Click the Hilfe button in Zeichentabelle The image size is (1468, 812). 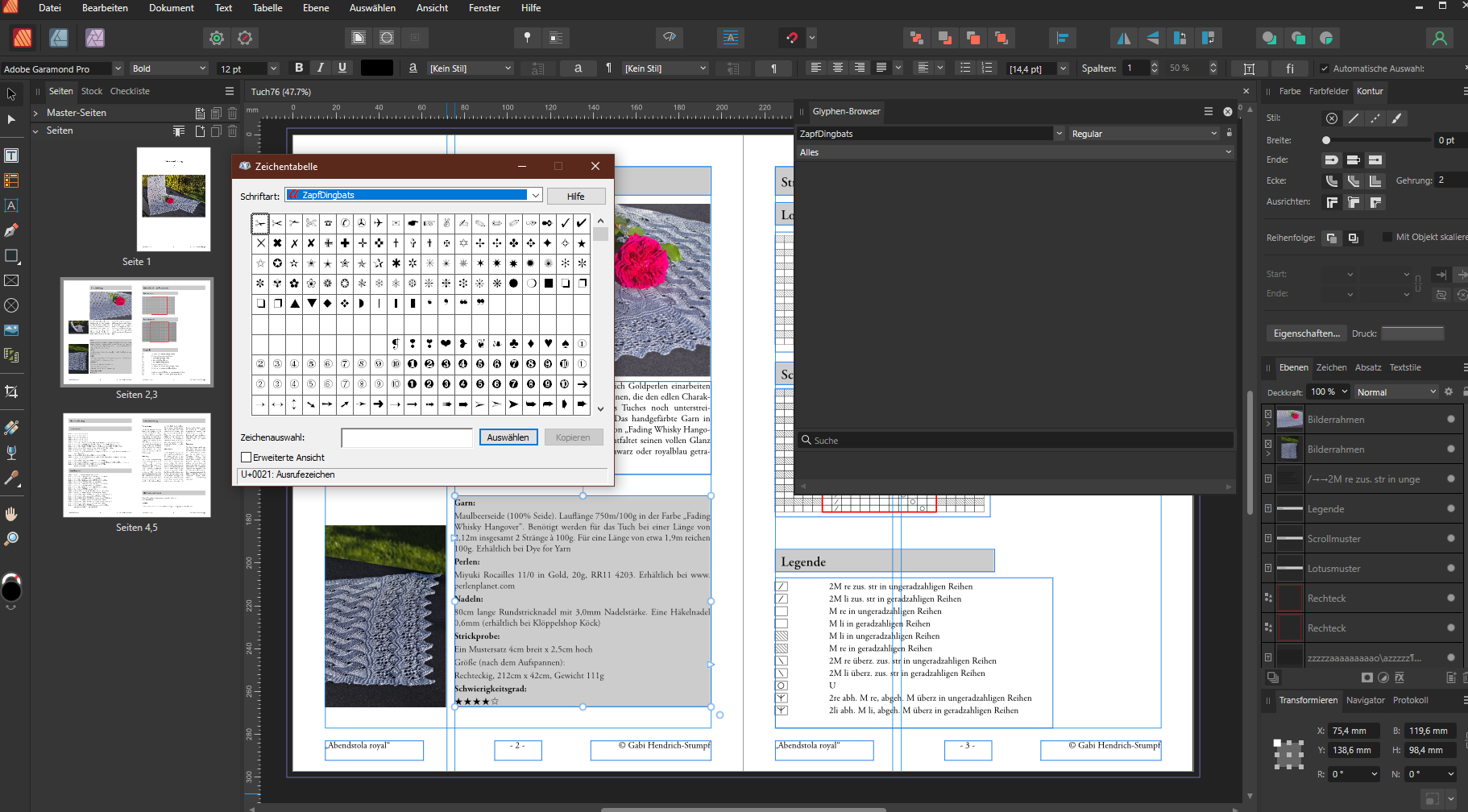tap(575, 196)
